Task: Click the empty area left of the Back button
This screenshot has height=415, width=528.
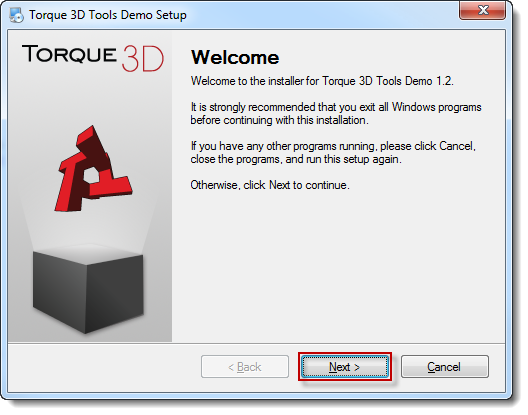Action: (x=104, y=367)
